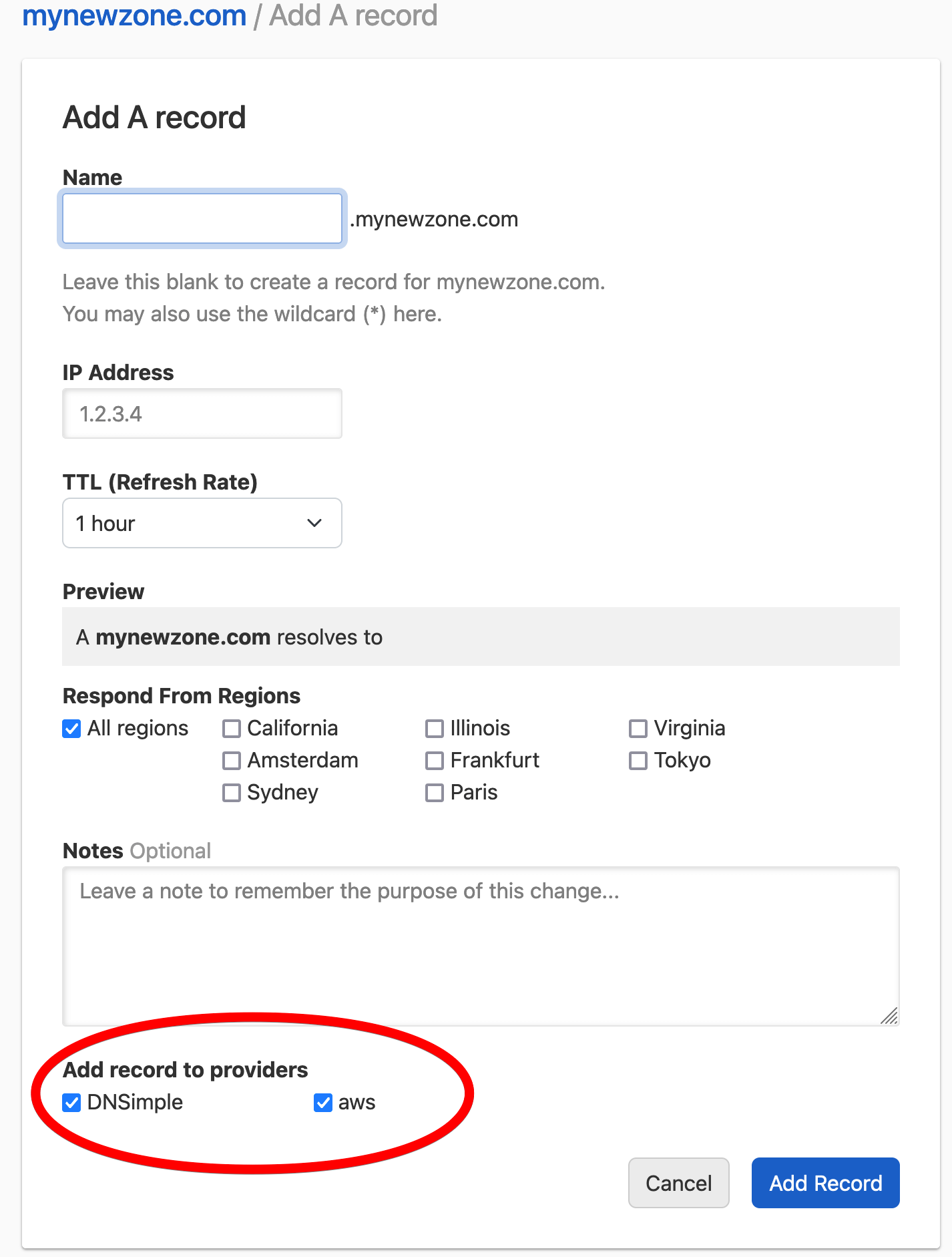Screen dimensions: 952x1257
Task: Select the Frankfurt region checkbox
Action: tap(435, 761)
